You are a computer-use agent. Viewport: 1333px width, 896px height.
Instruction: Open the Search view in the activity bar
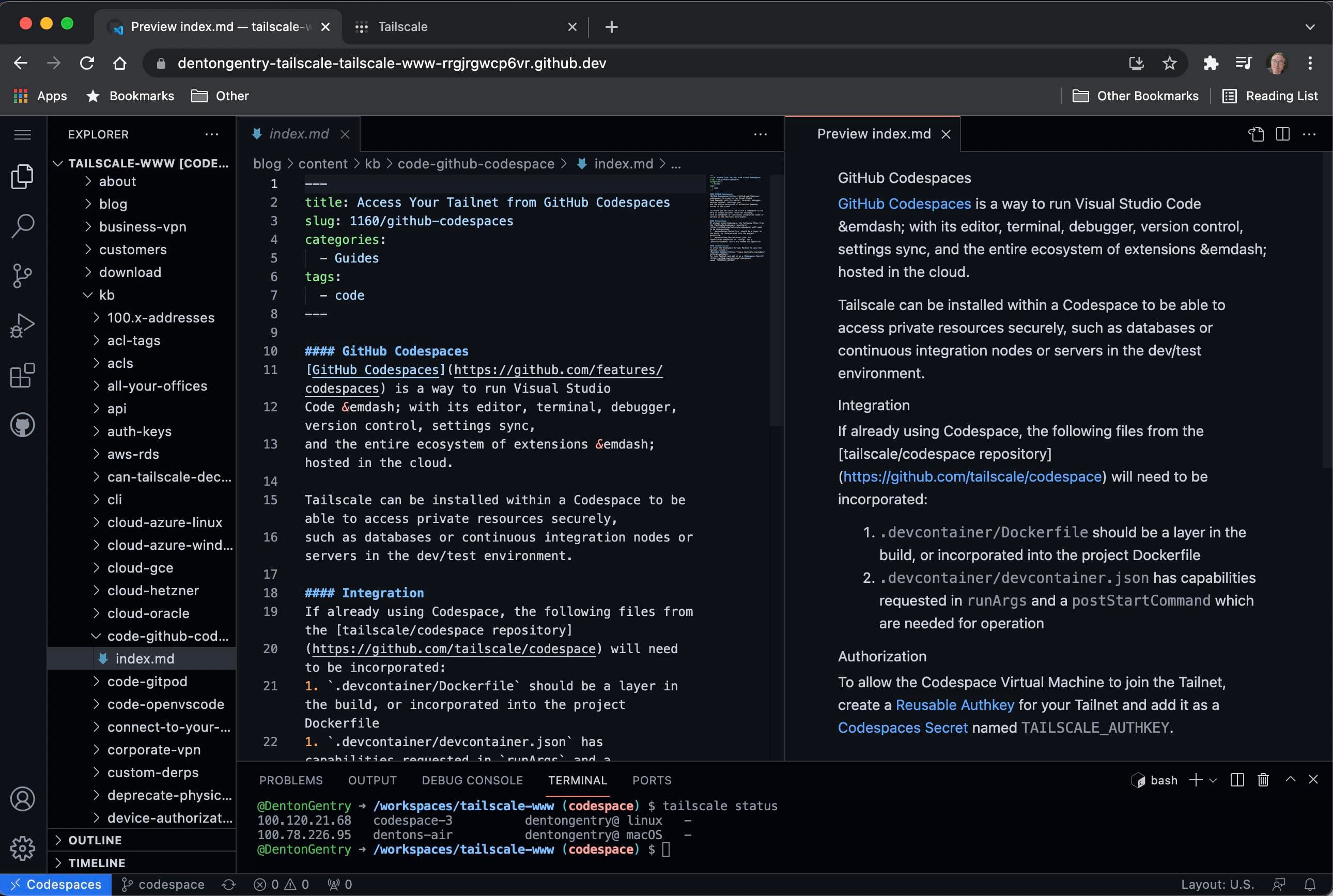click(x=23, y=226)
